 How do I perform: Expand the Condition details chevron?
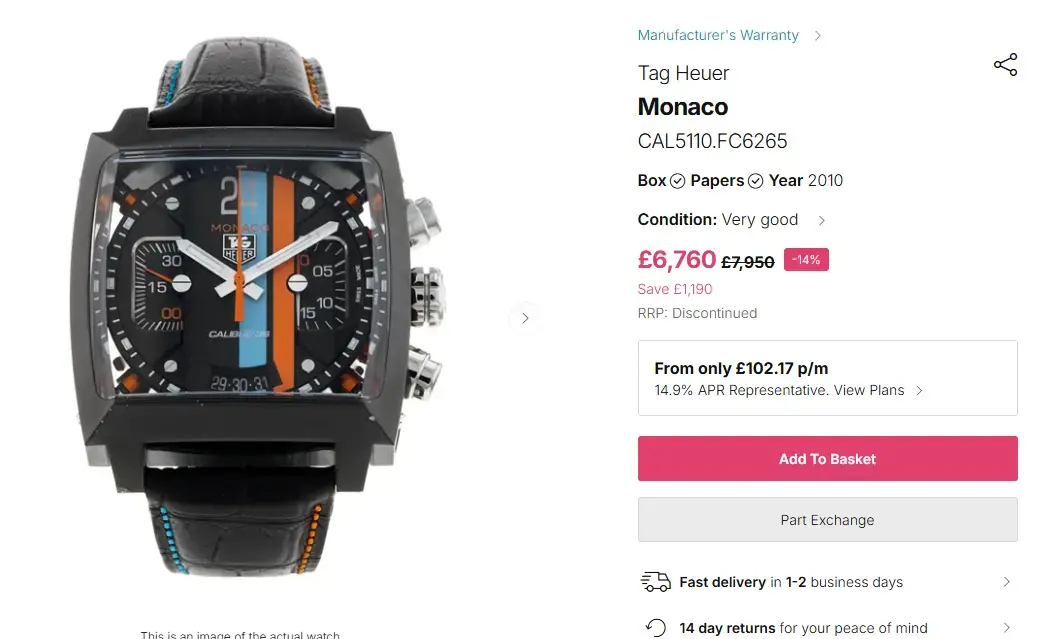pyautogui.click(x=822, y=221)
